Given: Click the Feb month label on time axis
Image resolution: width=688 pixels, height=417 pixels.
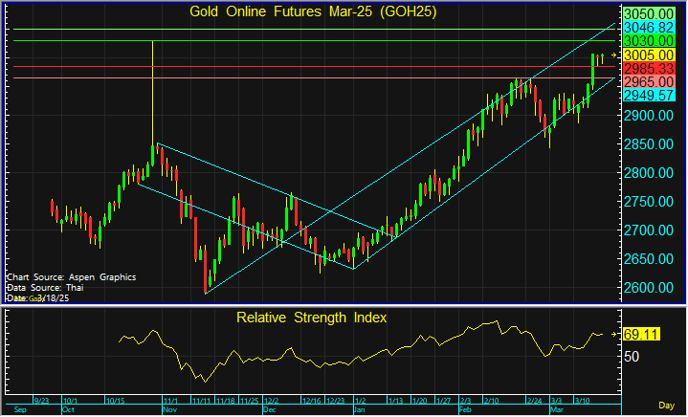Looking at the screenshot, I should tap(465, 409).
